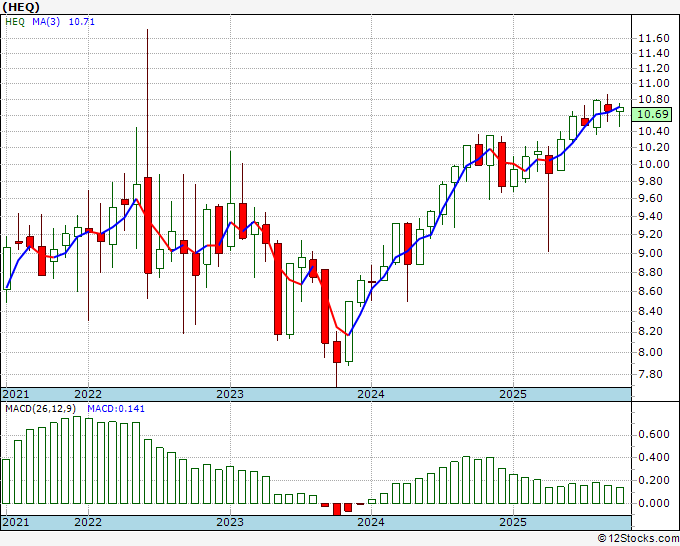680x546 pixels.
Task: Click 2025 on the price chart time axis
Action: point(513,394)
